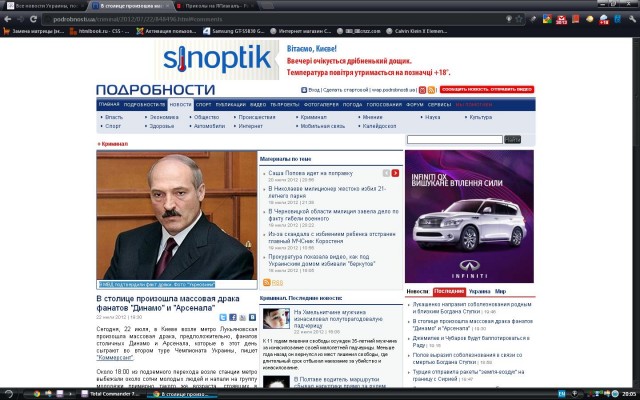
Task: Share the article on Facebook
Action: pos(233,317)
